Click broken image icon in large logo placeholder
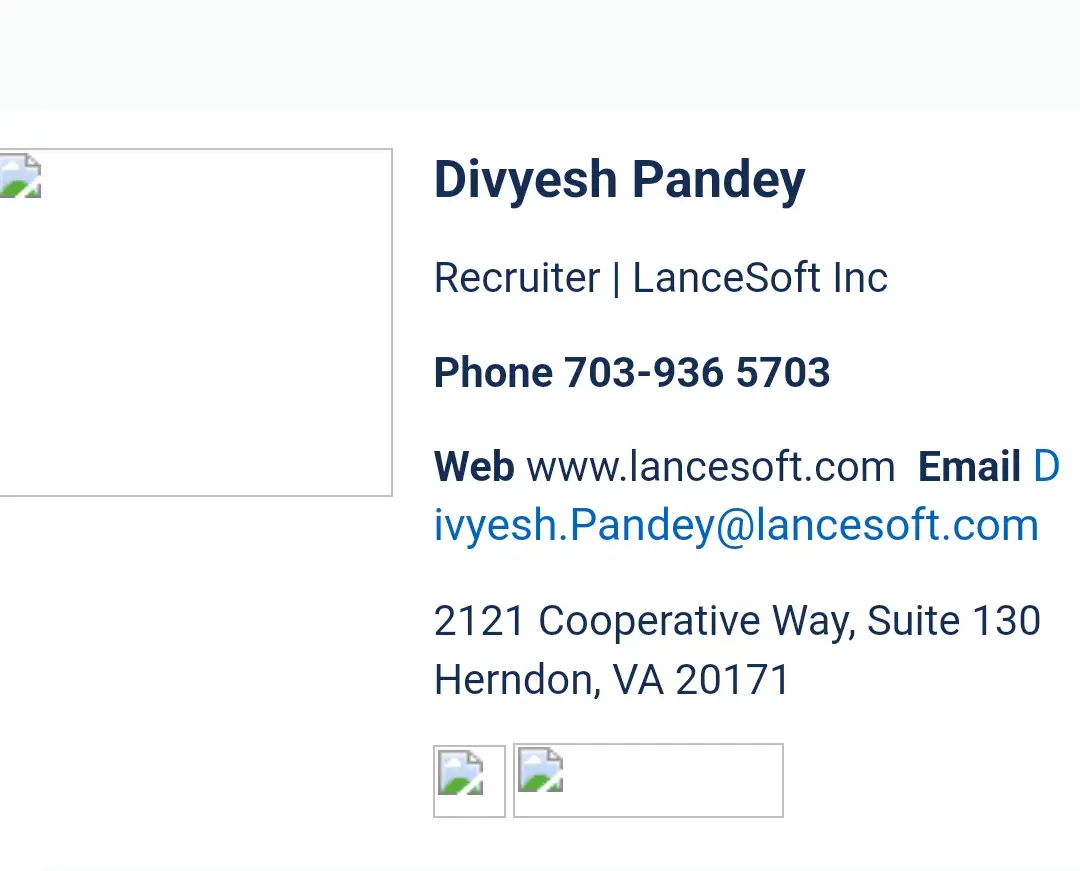This screenshot has height=871, width=1080. (x=20, y=178)
